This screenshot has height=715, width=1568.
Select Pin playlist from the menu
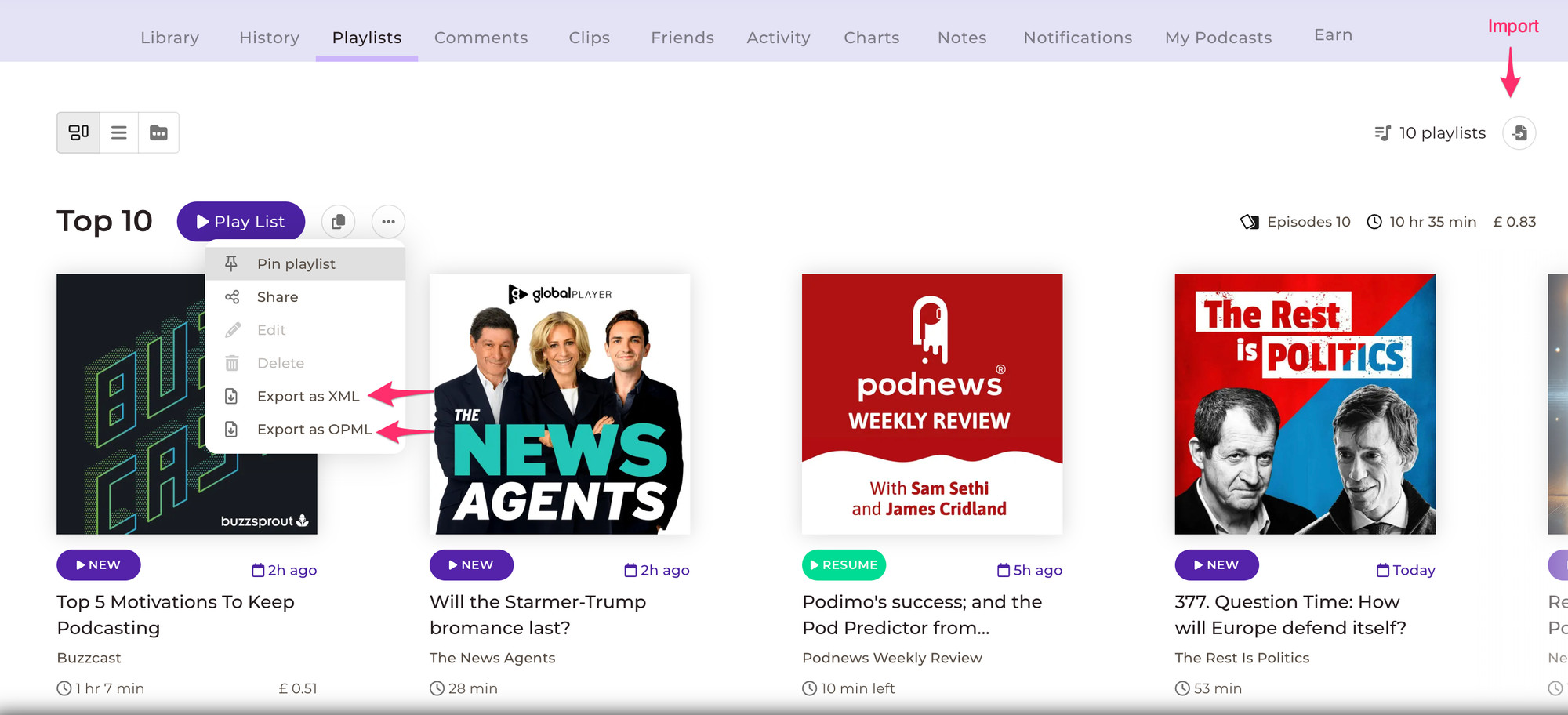(x=305, y=263)
